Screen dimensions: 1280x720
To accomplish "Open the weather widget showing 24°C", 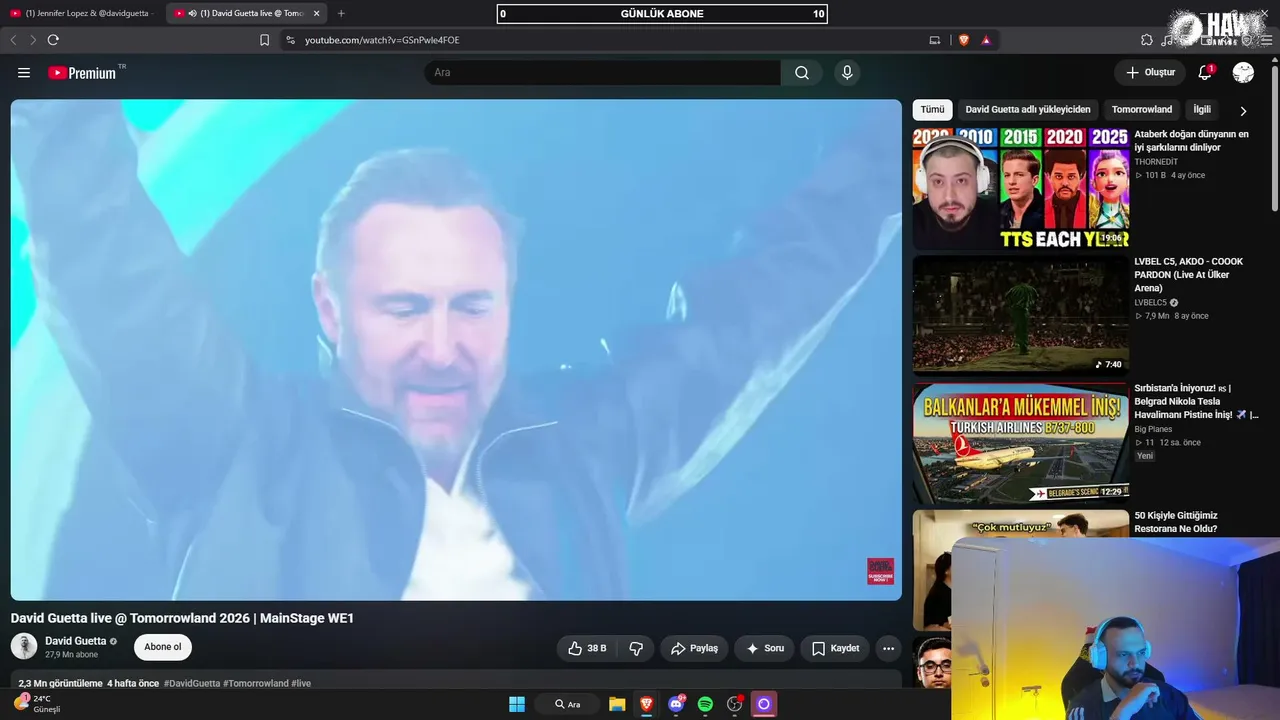I will pos(38,704).
